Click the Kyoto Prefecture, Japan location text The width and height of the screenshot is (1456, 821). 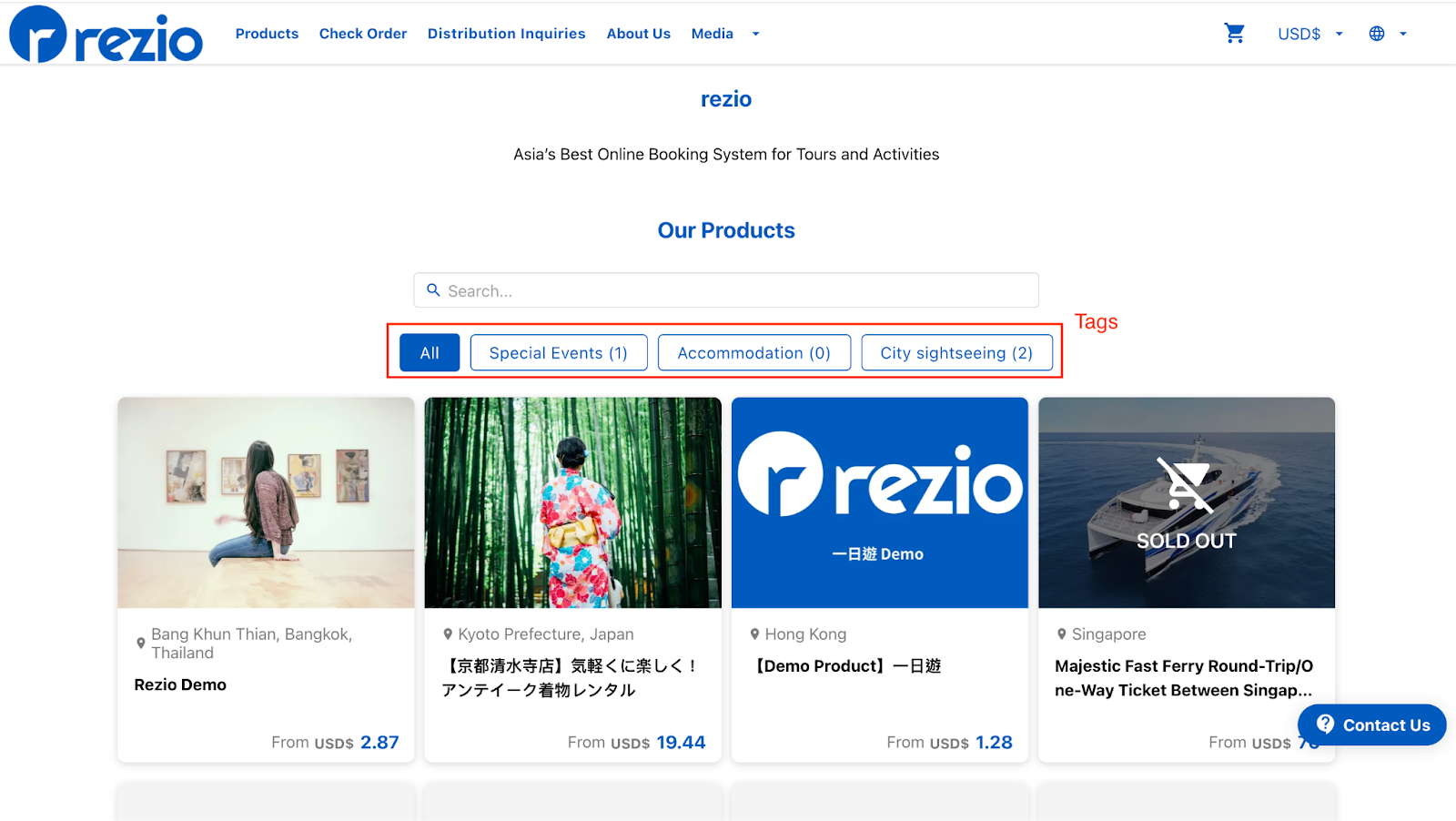pos(546,634)
